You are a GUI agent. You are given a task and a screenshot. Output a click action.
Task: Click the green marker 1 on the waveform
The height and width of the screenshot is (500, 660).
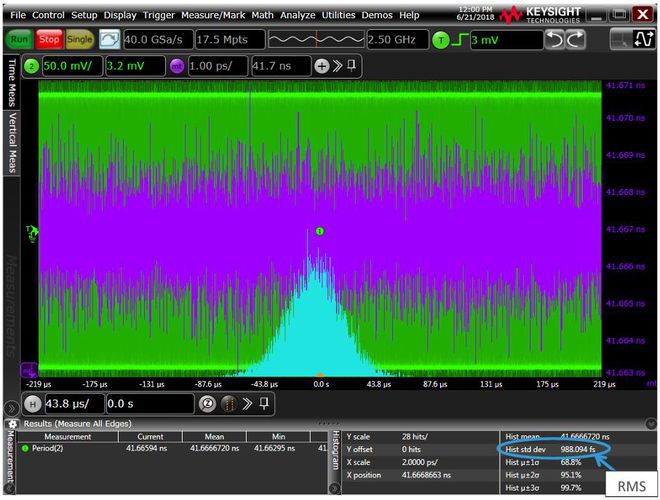click(320, 231)
